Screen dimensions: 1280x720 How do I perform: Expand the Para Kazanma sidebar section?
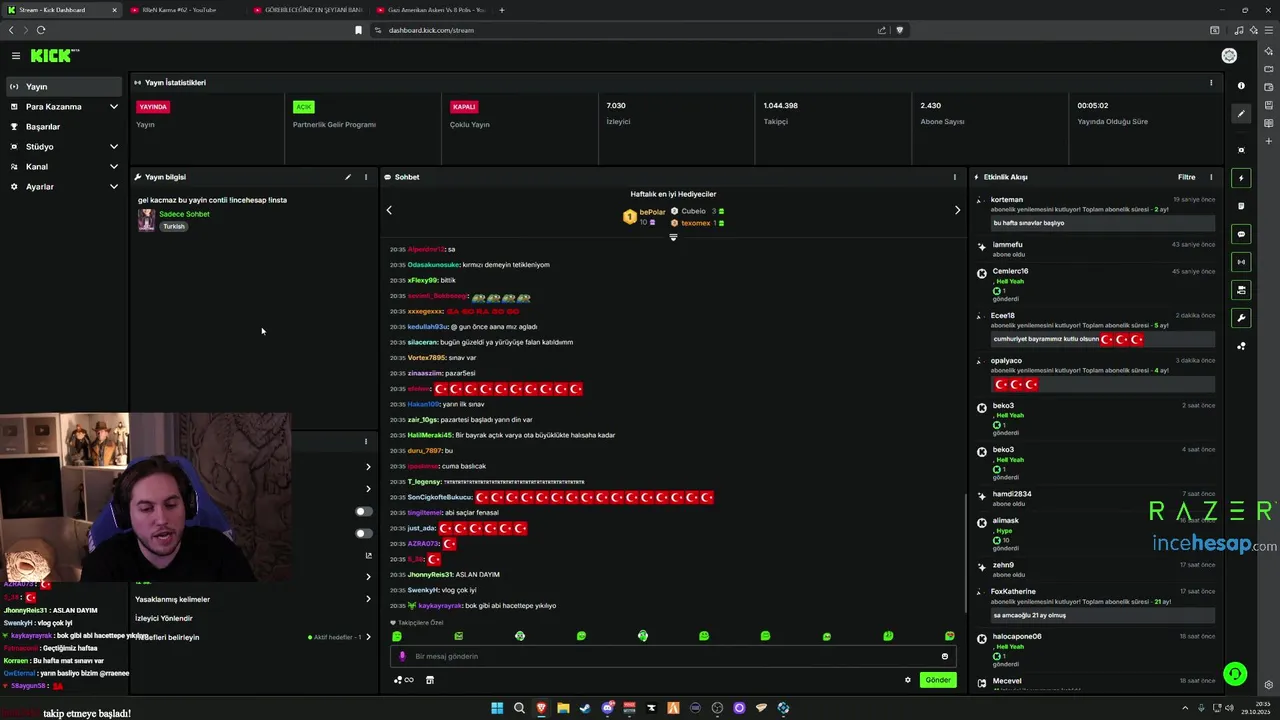(65, 107)
